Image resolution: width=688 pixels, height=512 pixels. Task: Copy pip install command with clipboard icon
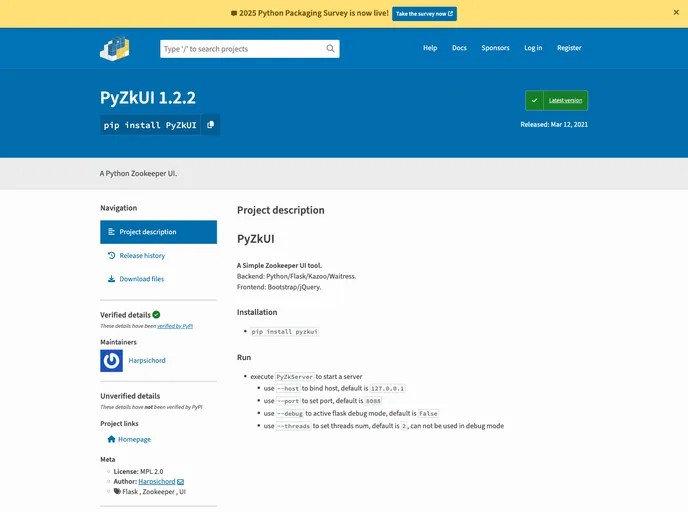click(211, 125)
